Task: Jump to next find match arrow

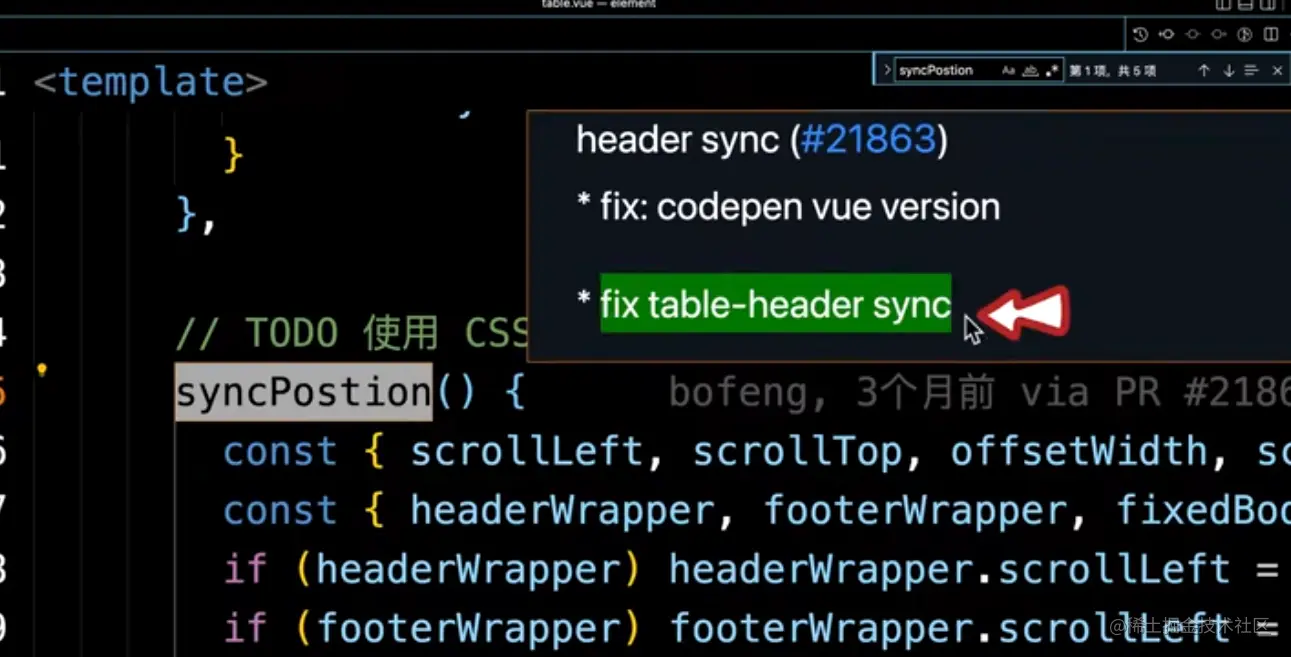Action: (x=1229, y=71)
